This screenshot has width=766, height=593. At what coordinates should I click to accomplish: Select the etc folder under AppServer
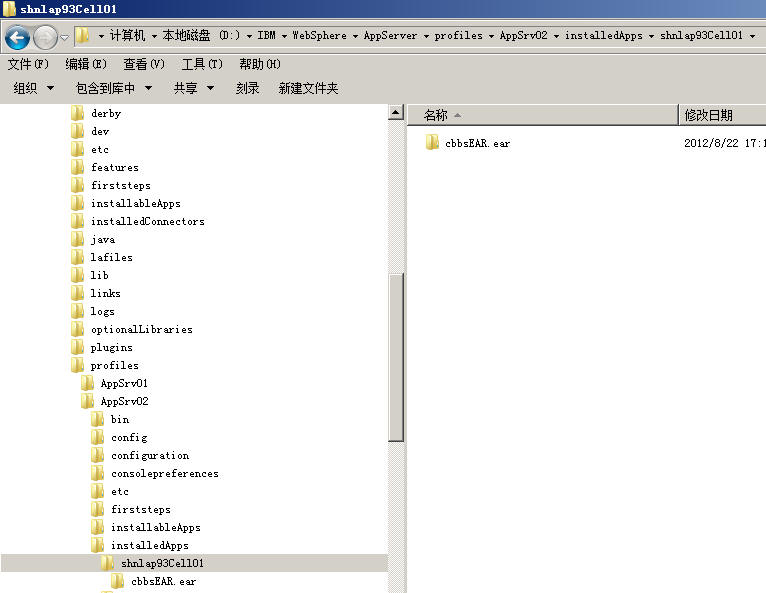point(100,149)
